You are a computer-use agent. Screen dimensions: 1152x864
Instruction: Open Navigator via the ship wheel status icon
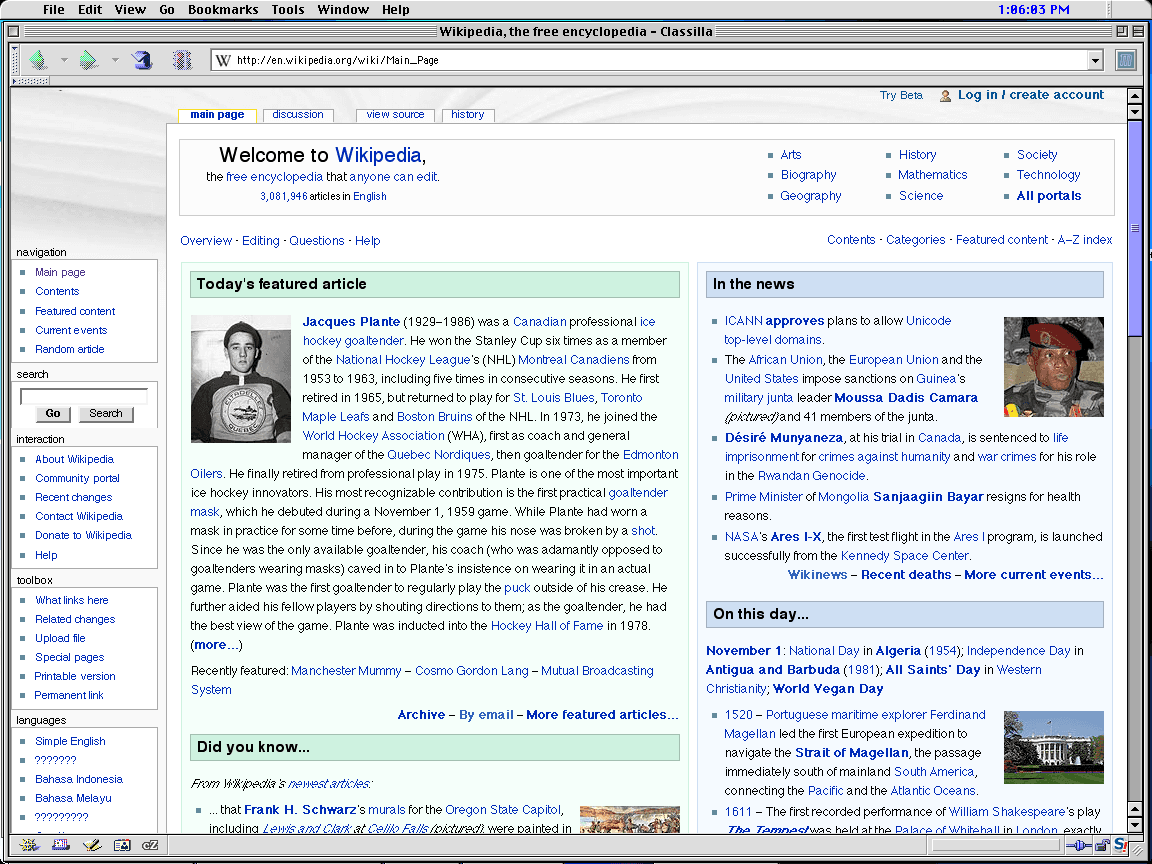pyautogui.click(x=27, y=845)
